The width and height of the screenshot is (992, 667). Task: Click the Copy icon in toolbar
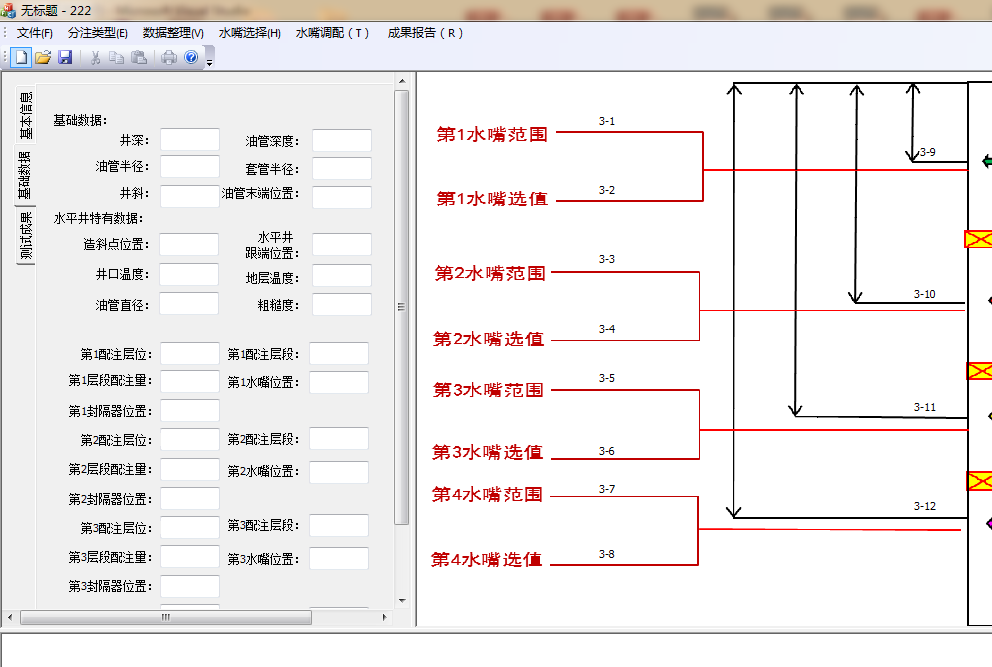click(116, 58)
